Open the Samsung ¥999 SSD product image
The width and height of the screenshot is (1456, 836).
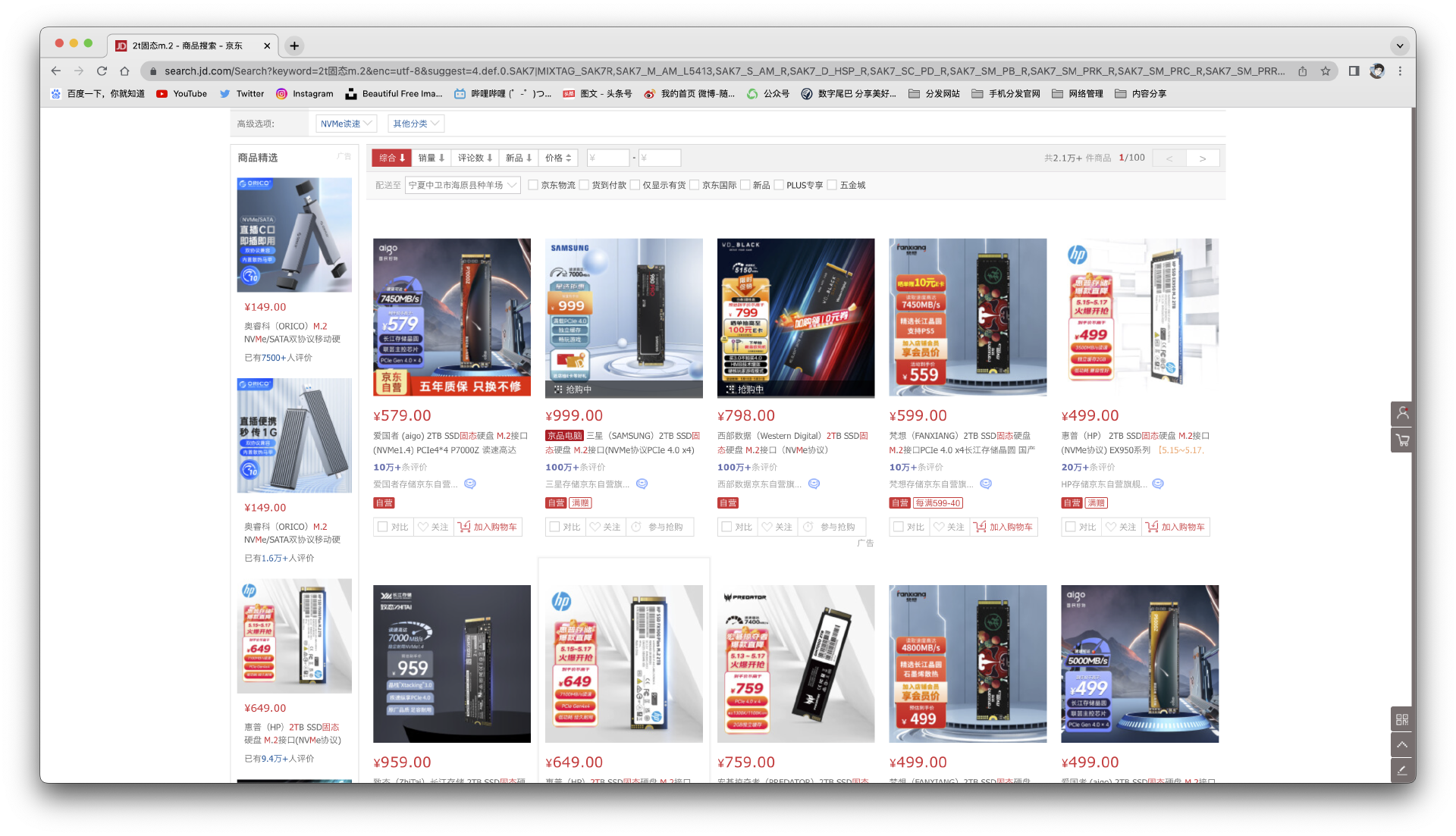coord(624,318)
